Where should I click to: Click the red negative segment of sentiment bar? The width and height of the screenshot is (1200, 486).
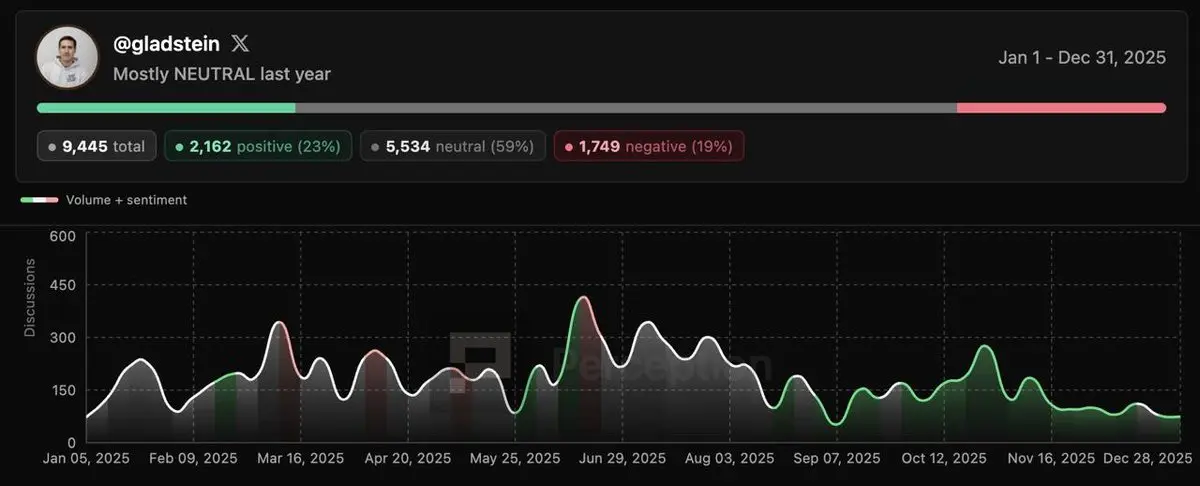[x=1061, y=107]
